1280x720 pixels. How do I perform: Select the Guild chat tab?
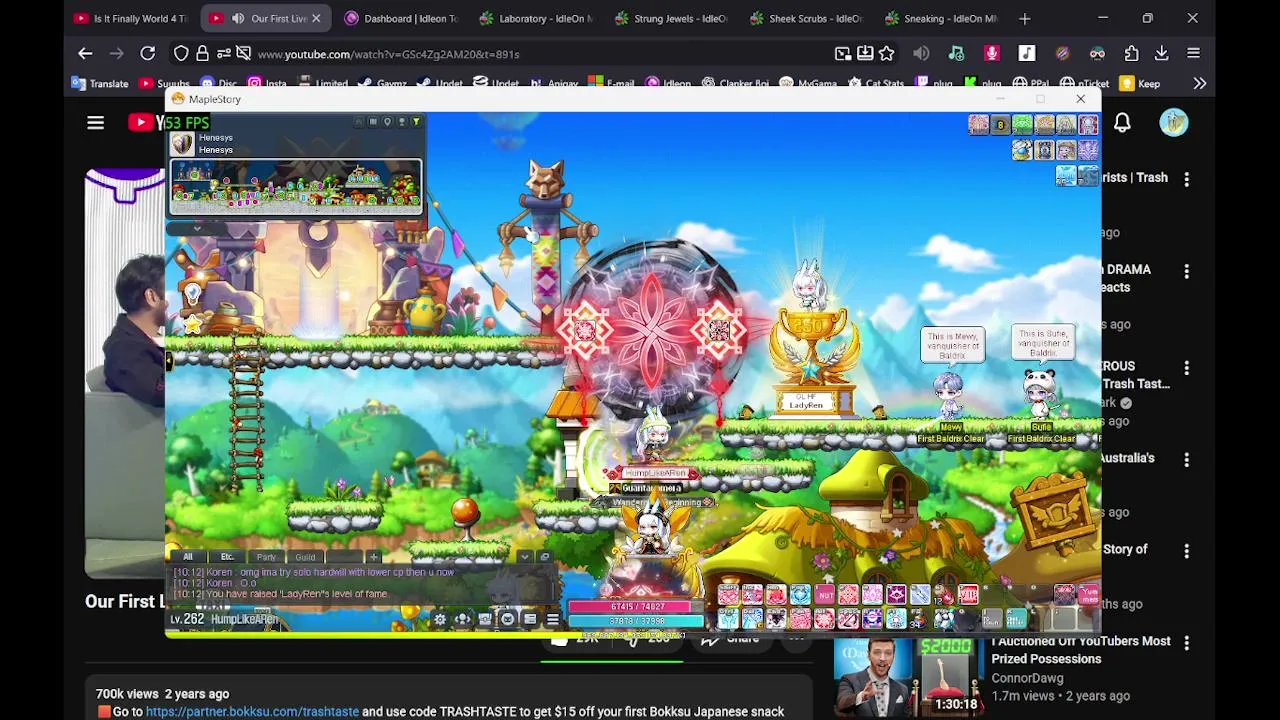(x=305, y=557)
